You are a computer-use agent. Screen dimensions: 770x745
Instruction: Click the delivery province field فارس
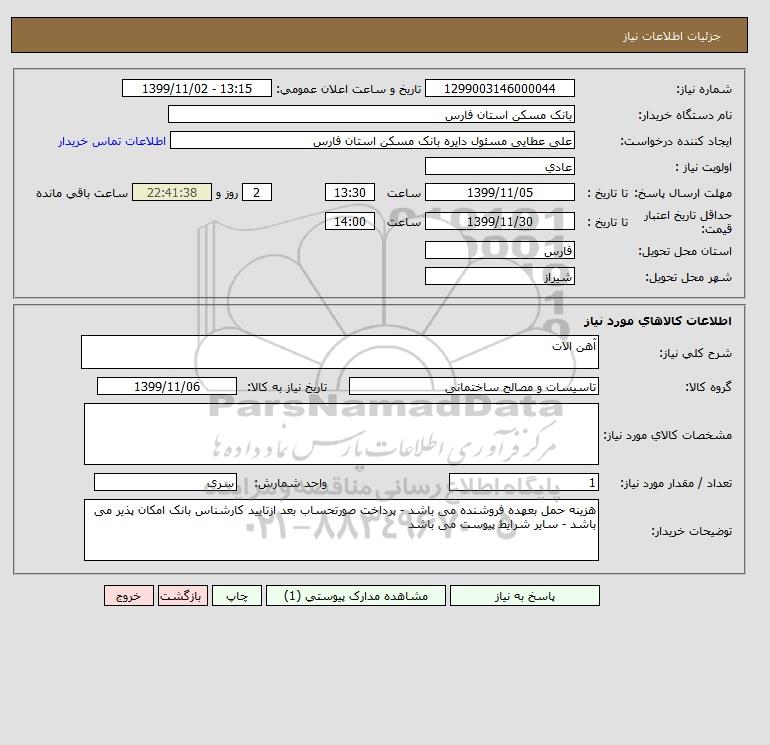pyautogui.click(x=499, y=250)
